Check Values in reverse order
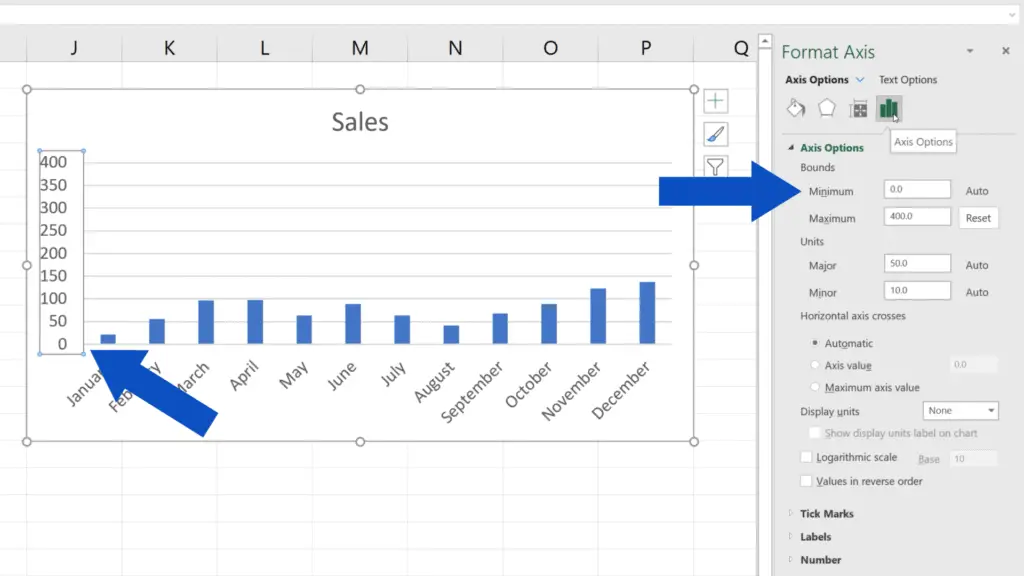This screenshot has height=576, width=1024. click(806, 481)
